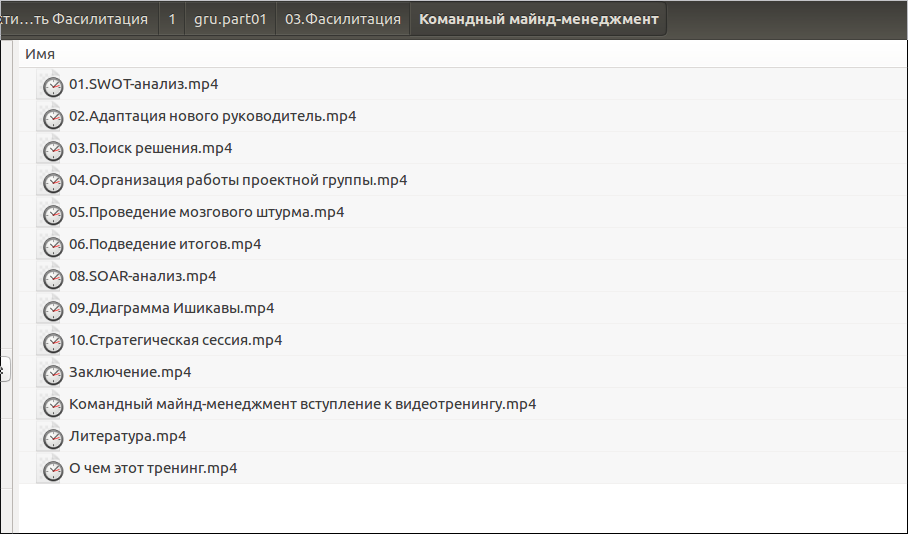Screen dimensions: 908x534
Task: Click the icon of 05.Проведение мозгового штурма.mp4
Action: point(52,213)
